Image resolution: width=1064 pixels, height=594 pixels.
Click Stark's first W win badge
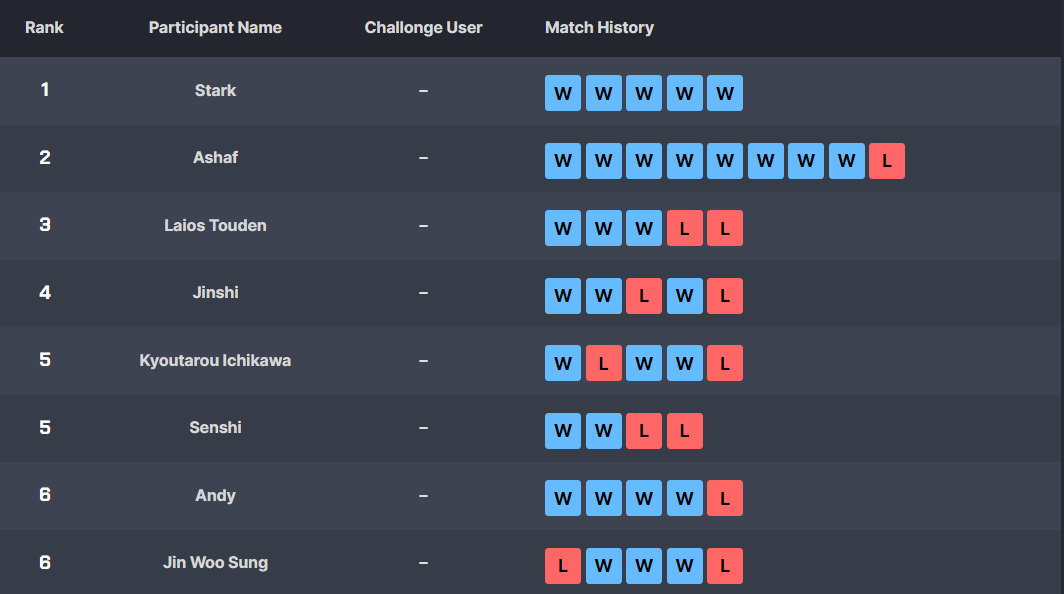click(x=563, y=93)
